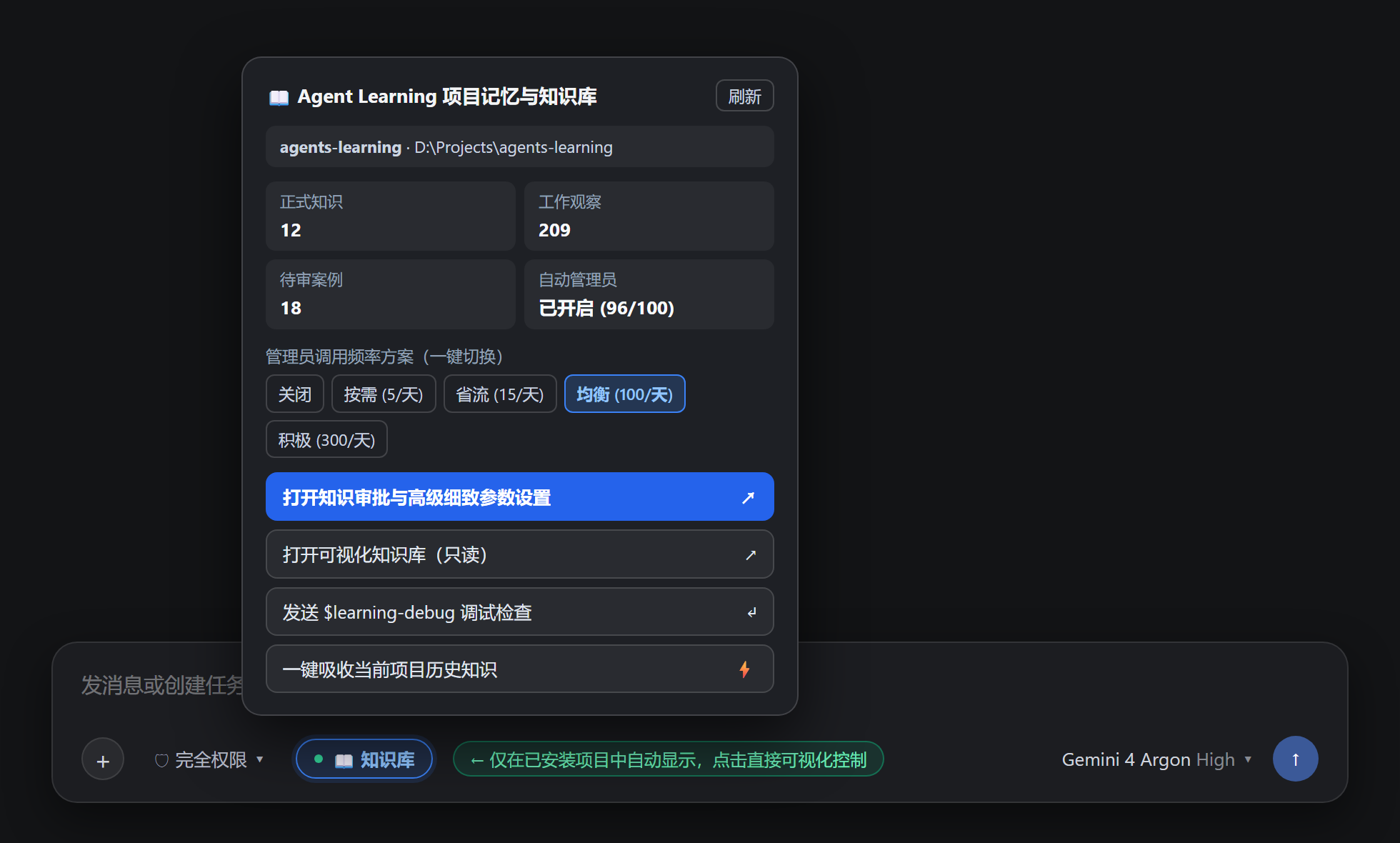1400x843 pixels.
Task: Click the 发消息或创建任务 message input field
Action: pyautogui.click(x=161, y=684)
